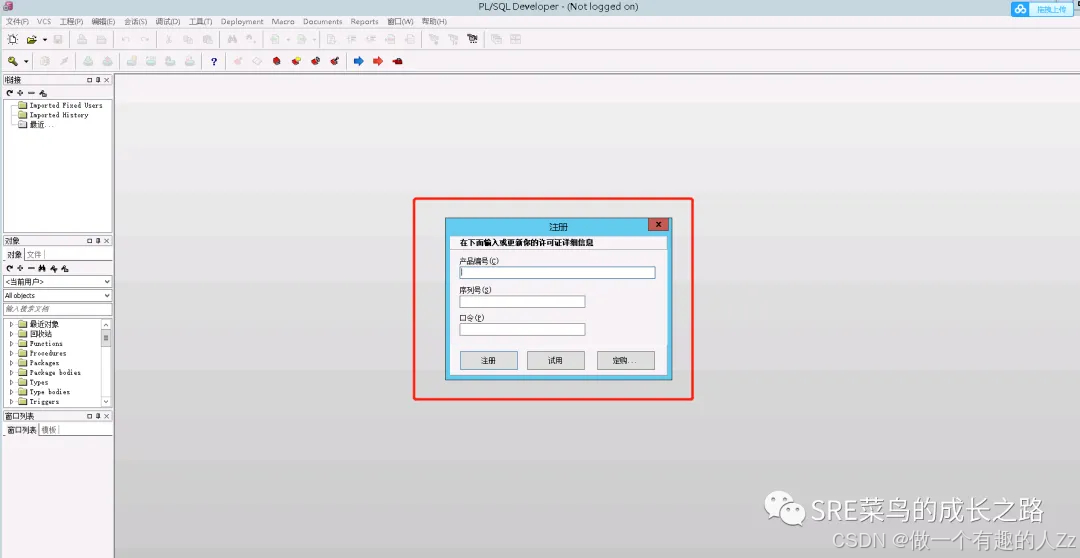Expand the Packages tree node
Screen dimensions: 1080x558
(11, 362)
